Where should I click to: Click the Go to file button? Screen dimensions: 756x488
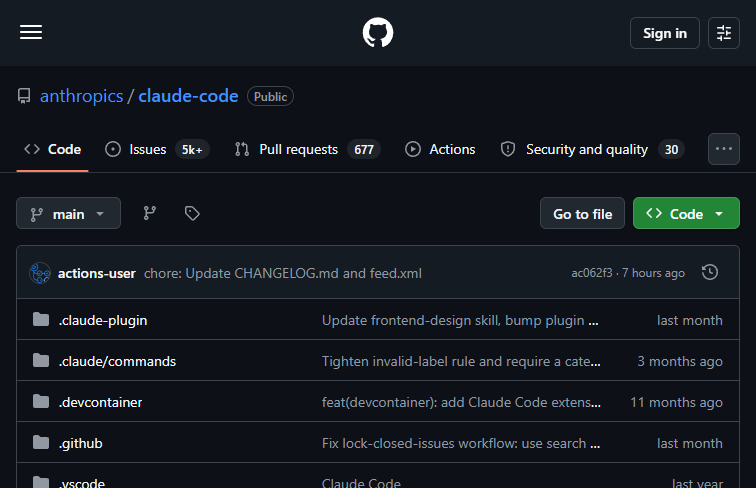point(582,213)
